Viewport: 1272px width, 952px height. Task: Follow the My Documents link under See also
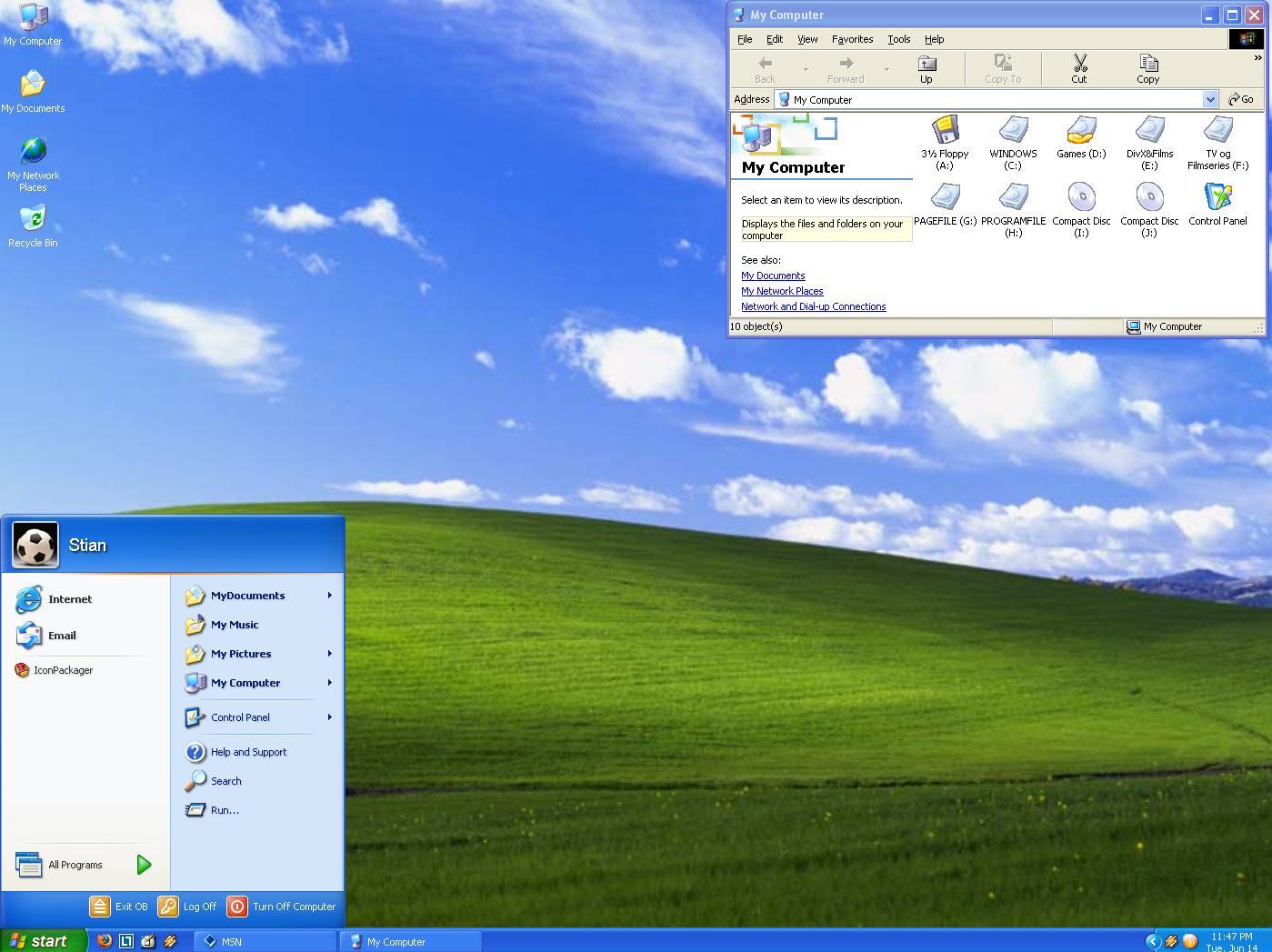[x=773, y=276]
